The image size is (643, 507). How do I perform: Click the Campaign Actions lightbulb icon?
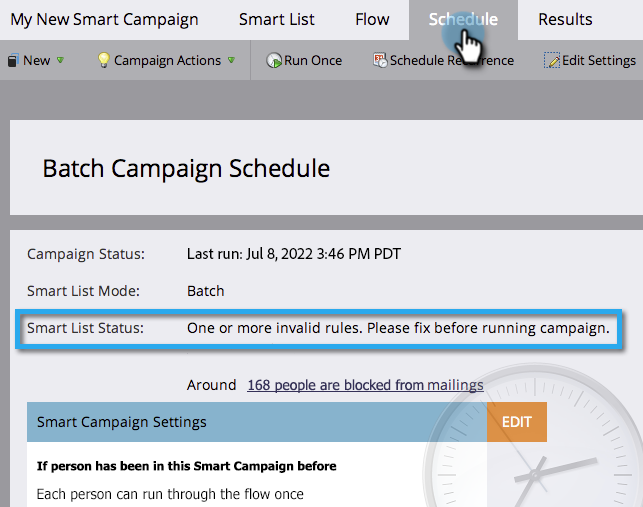[102, 61]
